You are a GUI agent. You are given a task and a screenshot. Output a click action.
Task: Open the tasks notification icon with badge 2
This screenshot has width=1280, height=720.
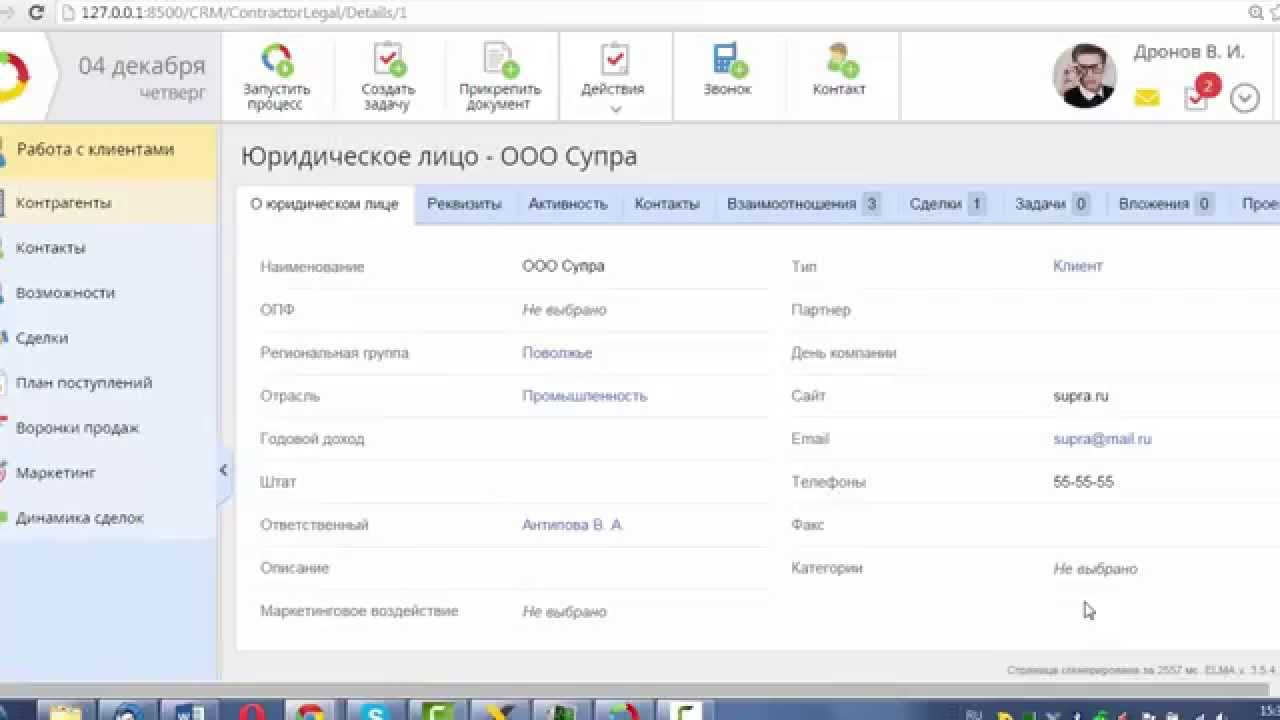coord(1201,93)
